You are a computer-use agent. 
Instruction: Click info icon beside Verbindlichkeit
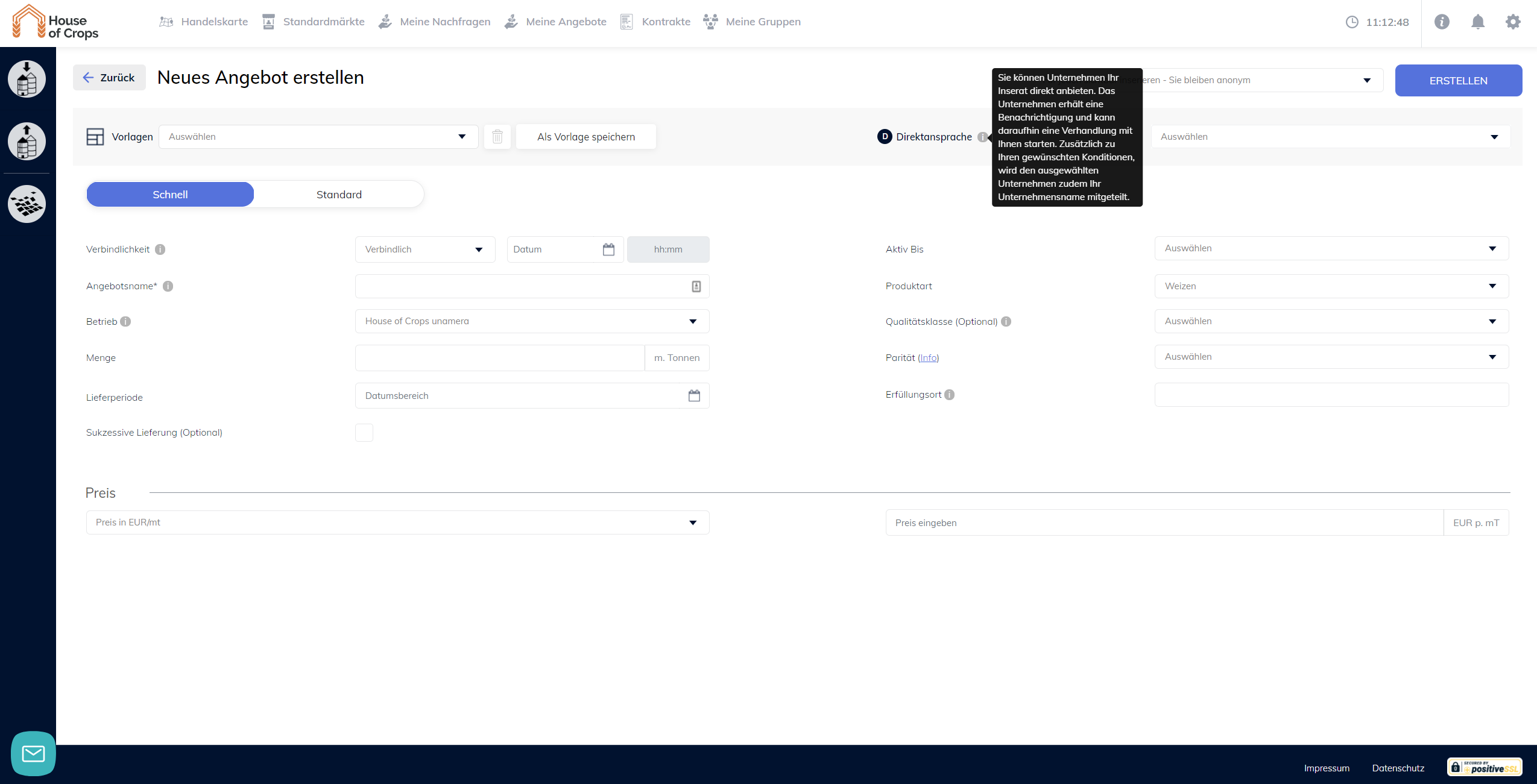point(160,249)
